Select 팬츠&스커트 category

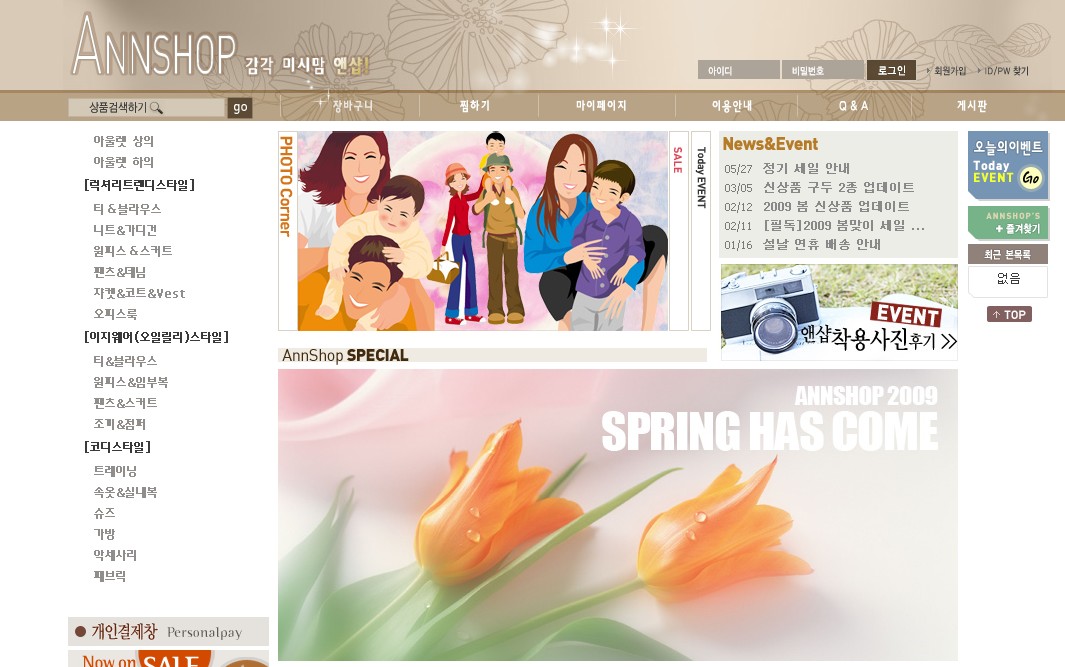click(x=125, y=403)
